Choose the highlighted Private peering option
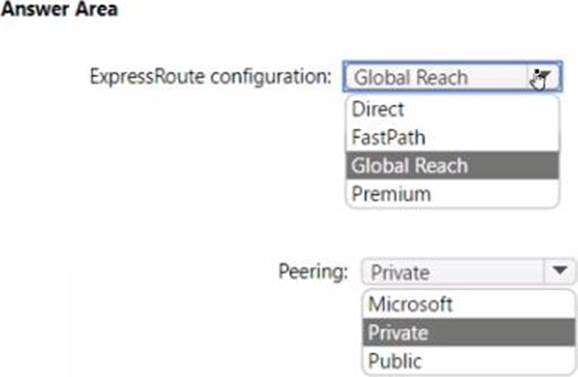The image size is (578, 377). pos(469,332)
